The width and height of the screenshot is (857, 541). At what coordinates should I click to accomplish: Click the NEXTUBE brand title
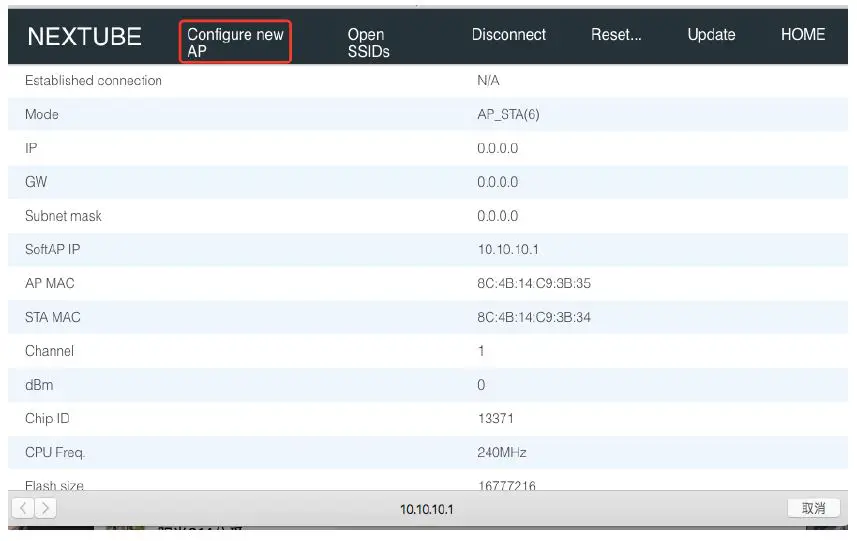point(84,37)
